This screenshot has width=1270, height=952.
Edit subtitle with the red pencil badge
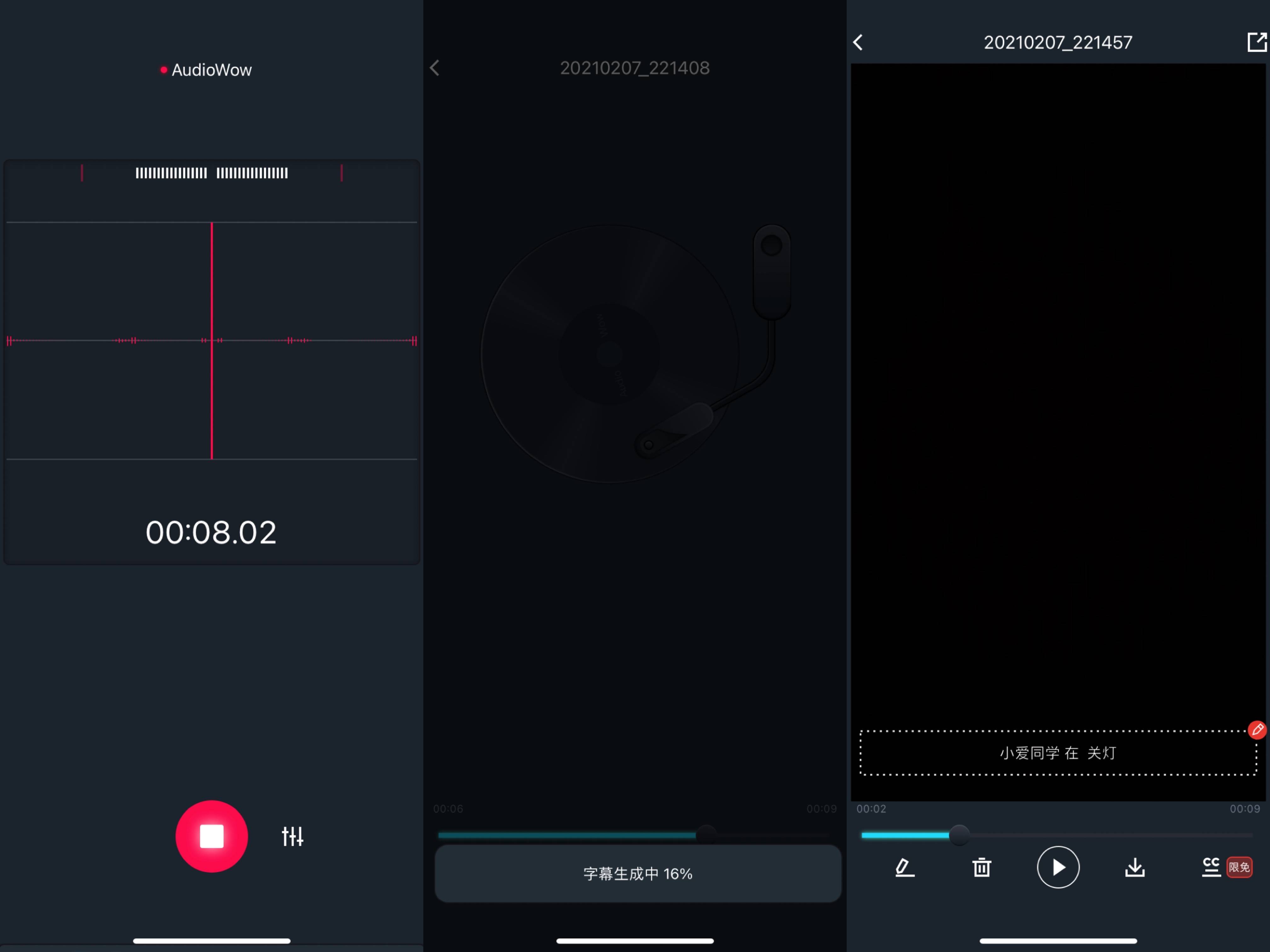click(1257, 730)
